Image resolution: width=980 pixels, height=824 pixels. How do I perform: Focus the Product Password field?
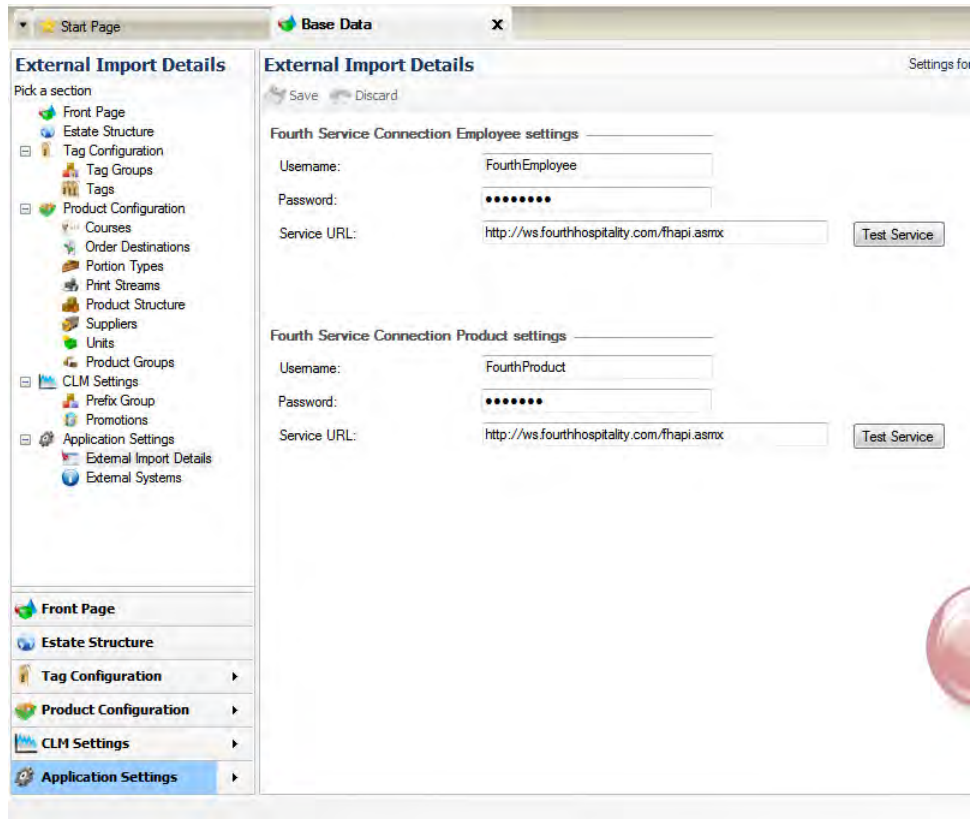point(596,401)
